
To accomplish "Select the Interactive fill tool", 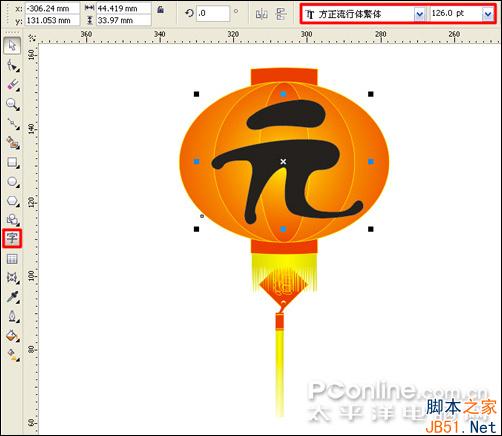I will click(12, 355).
